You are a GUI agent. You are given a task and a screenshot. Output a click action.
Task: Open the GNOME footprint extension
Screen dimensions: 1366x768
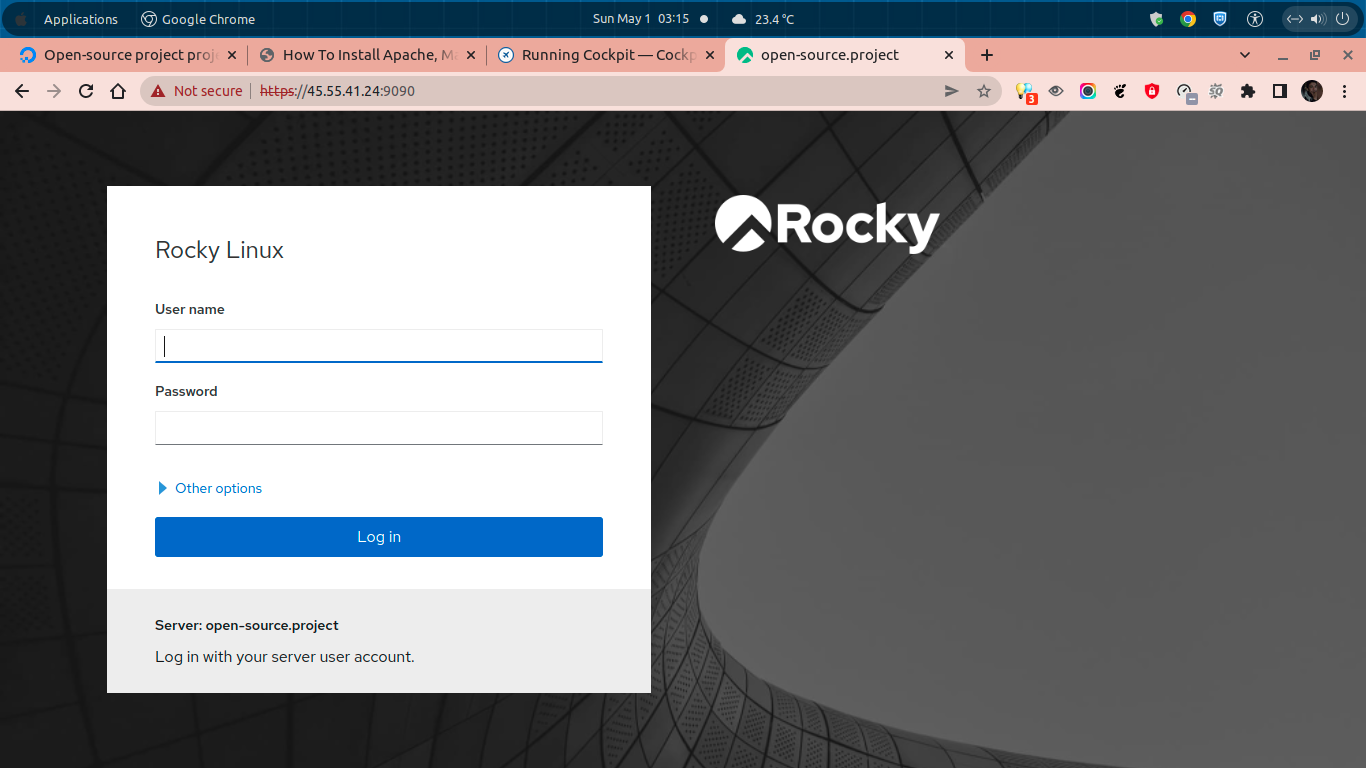click(x=1120, y=91)
